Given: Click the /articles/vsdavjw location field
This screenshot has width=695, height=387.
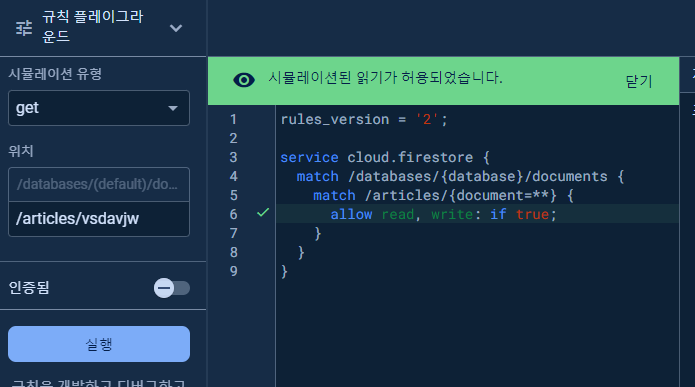Looking at the screenshot, I should click(99, 219).
